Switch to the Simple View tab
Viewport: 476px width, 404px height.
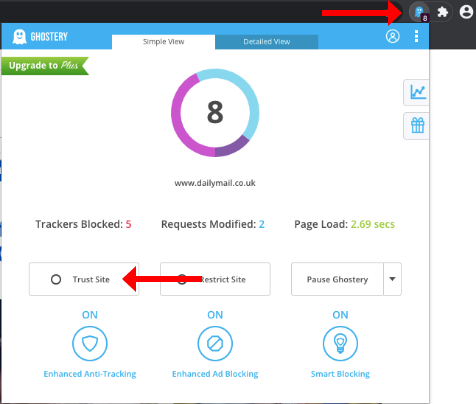tap(163, 42)
